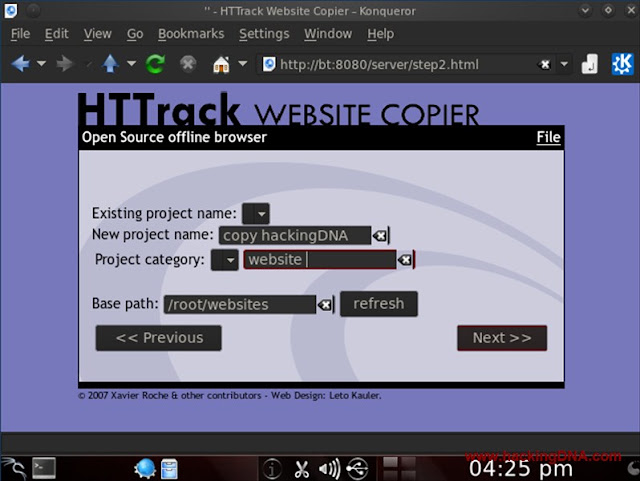Click the grey stop loading icon
This screenshot has width=640, height=481.
tap(188, 64)
